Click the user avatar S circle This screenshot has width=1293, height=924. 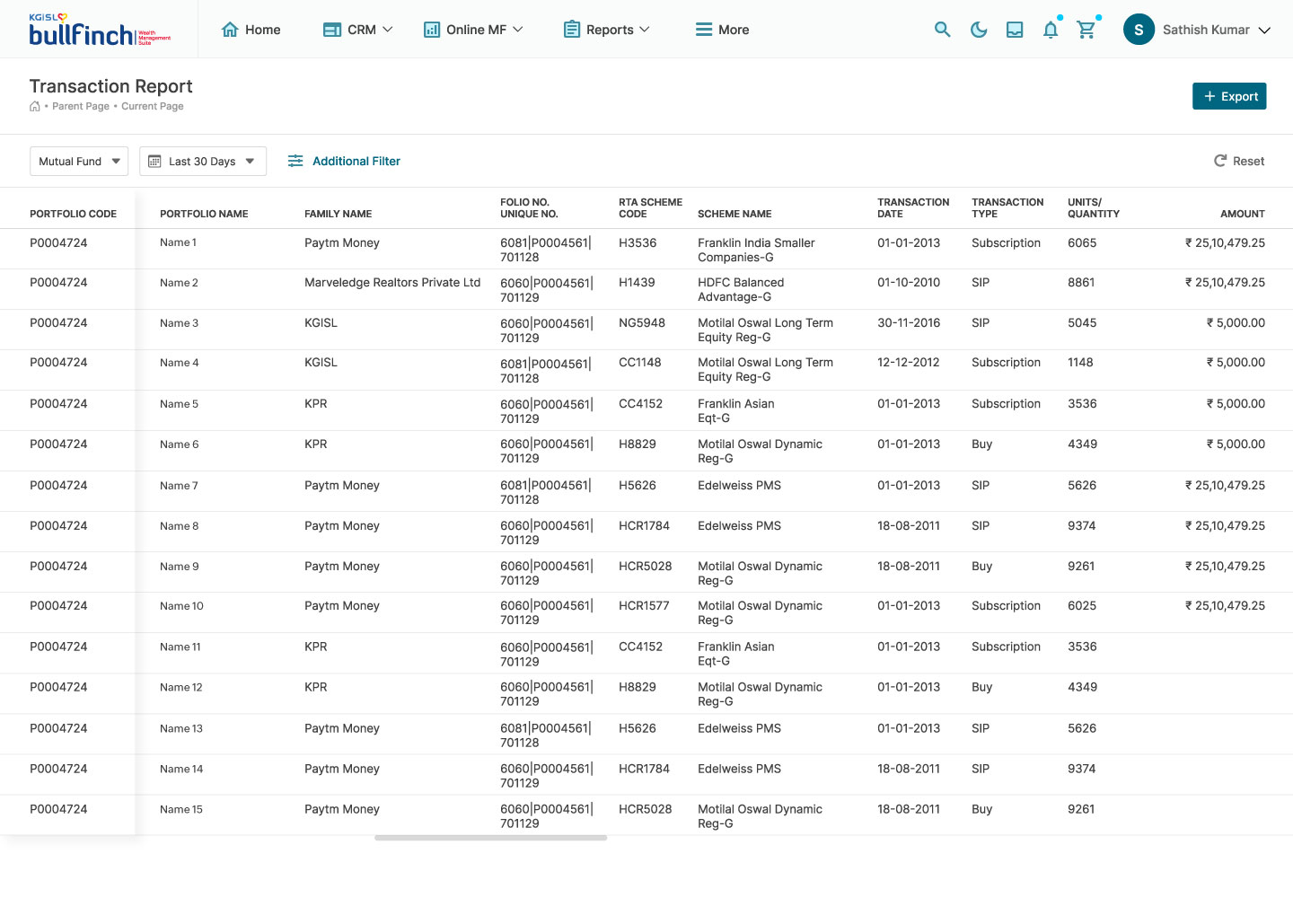(x=1139, y=30)
